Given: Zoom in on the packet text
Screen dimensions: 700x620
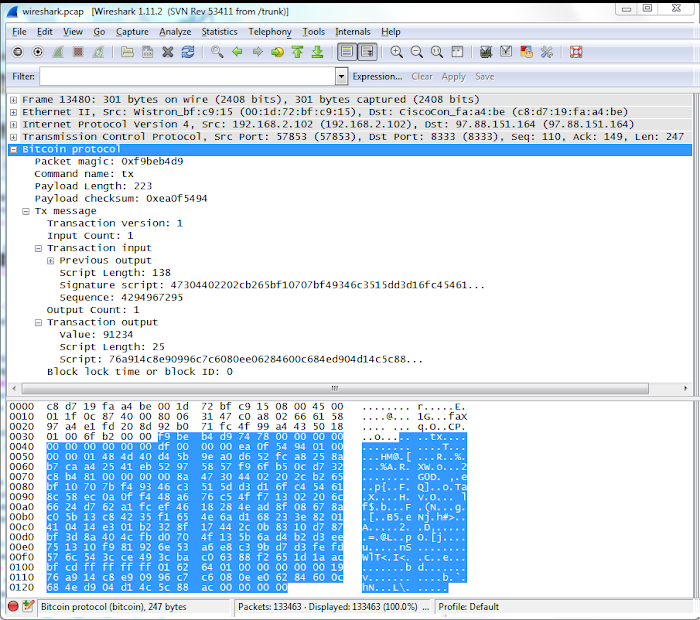Looking at the screenshot, I should pyautogui.click(x=397, y=51).
